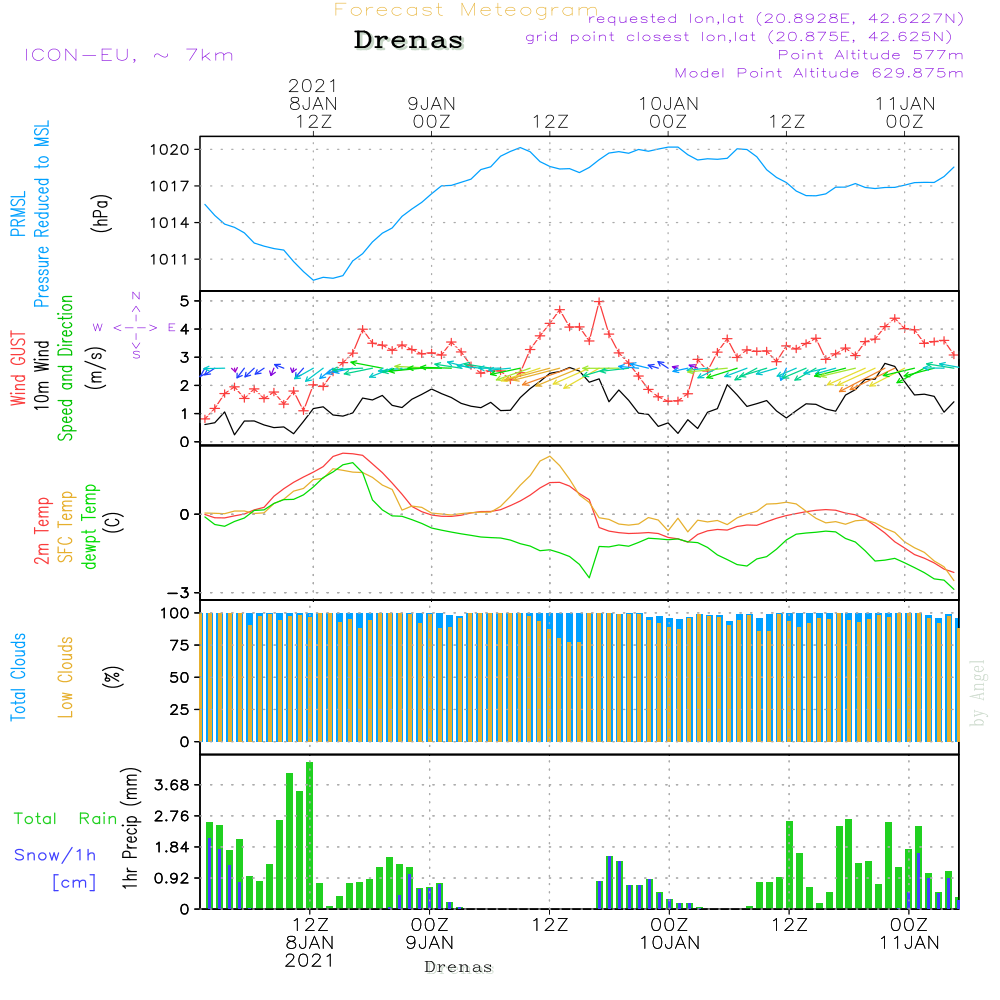Click the 'Forecast Meteogram' heading

[466, 10]
